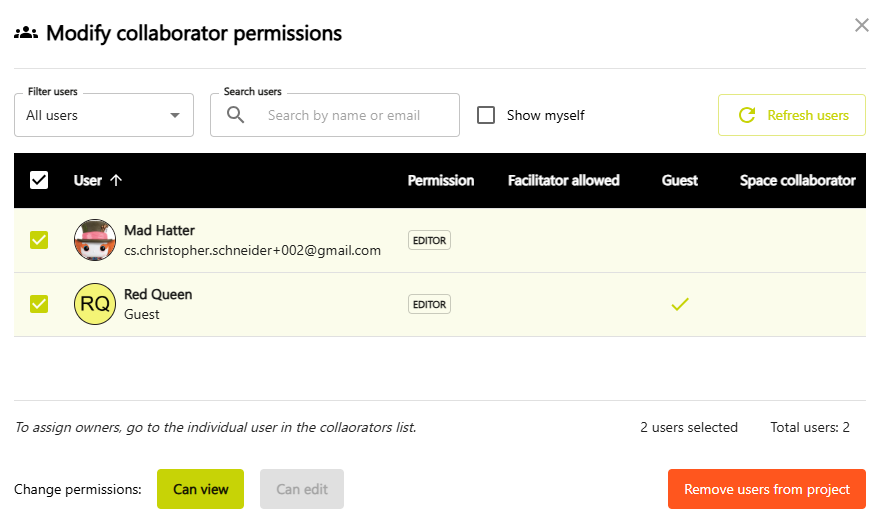The width and height of the screenshot is (878, 525).
Task: Enable the Show myself checkbox
Action: [x=486, y=115]
